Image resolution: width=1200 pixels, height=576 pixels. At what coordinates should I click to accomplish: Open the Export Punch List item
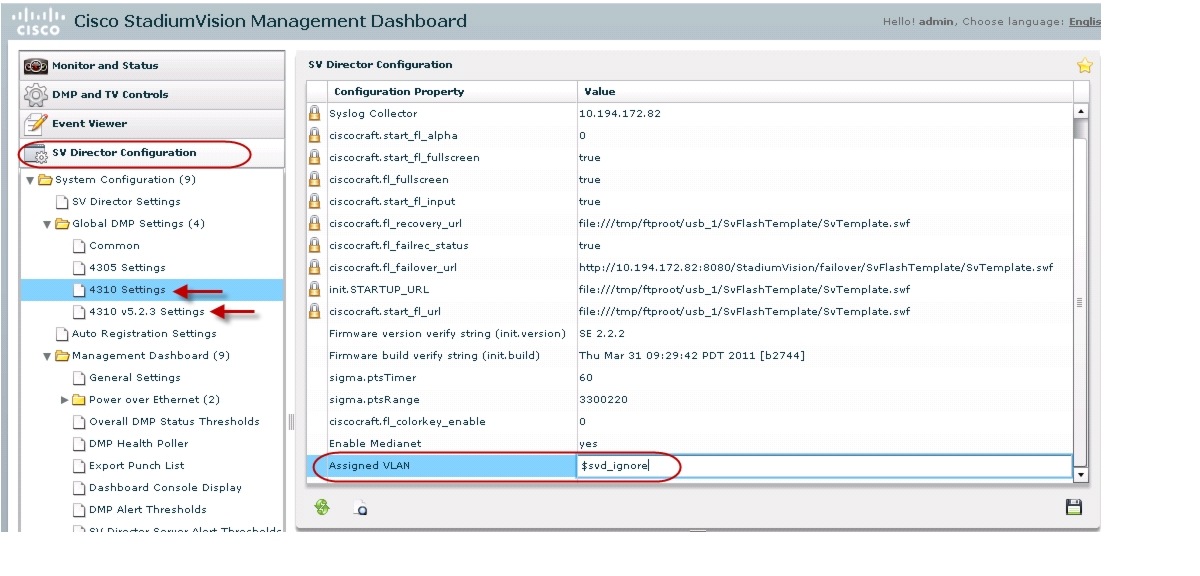(137, 466)
